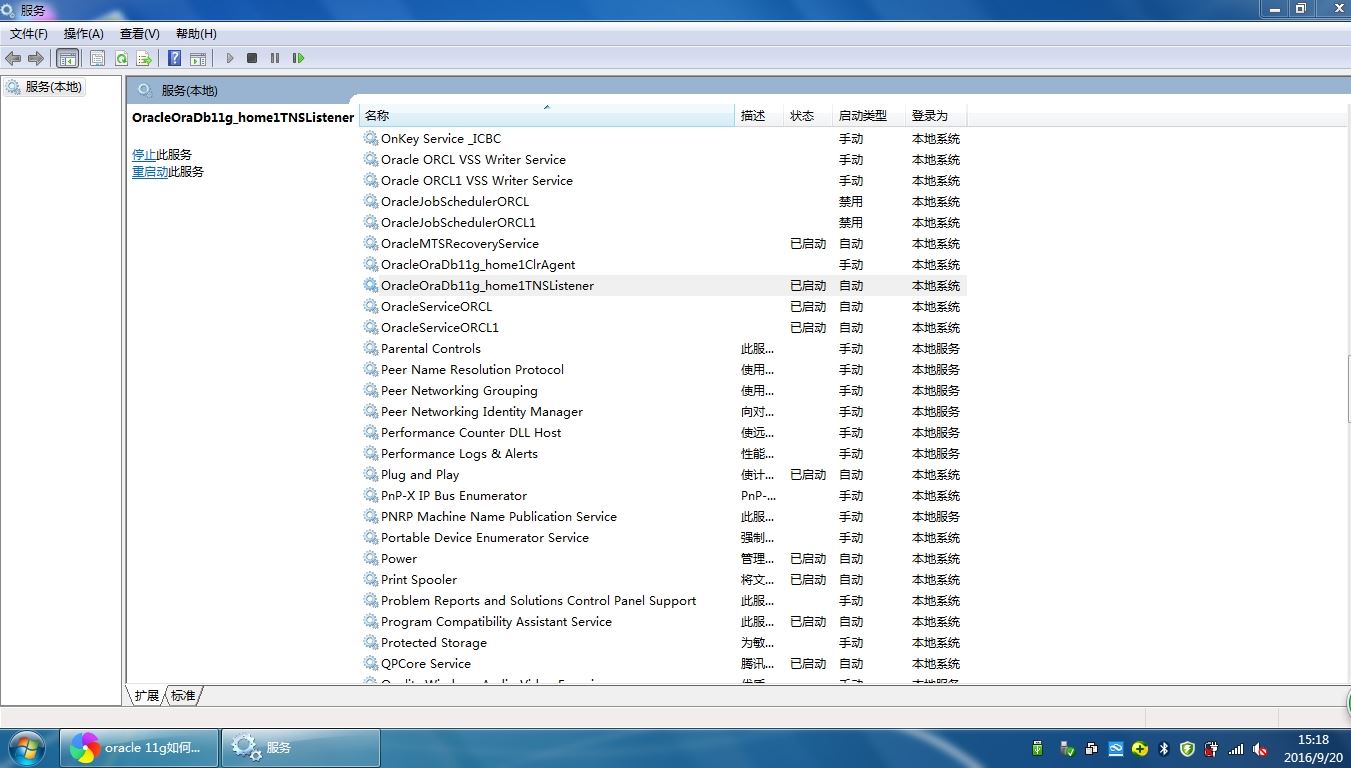
Task: Select OracleOraDb11g_home1TNSListener in the list
Action: point(664,286)
